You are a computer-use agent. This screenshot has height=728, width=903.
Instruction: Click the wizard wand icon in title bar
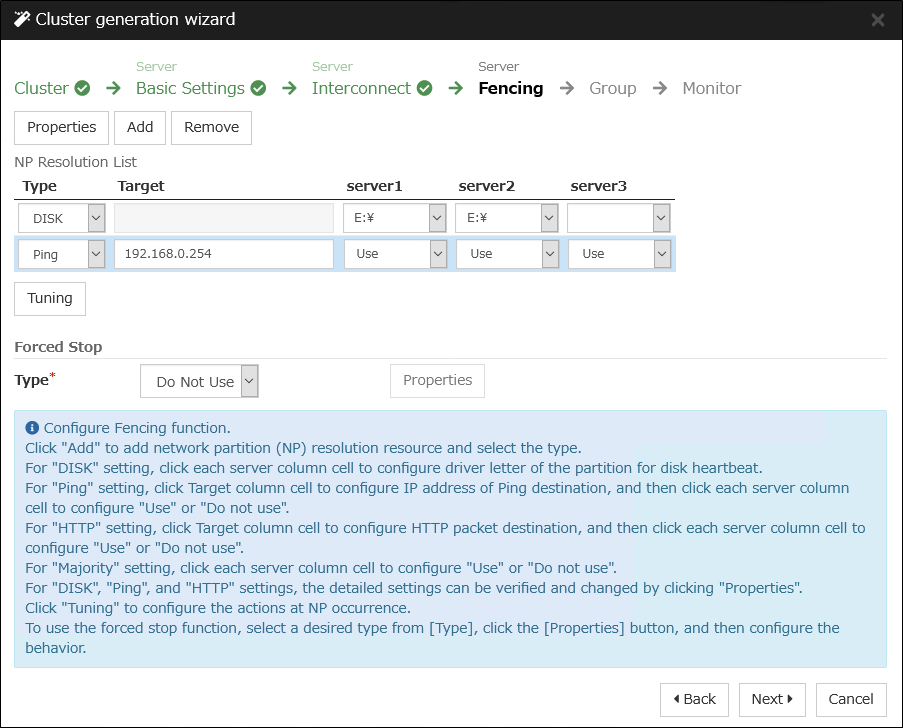(21, 19)
